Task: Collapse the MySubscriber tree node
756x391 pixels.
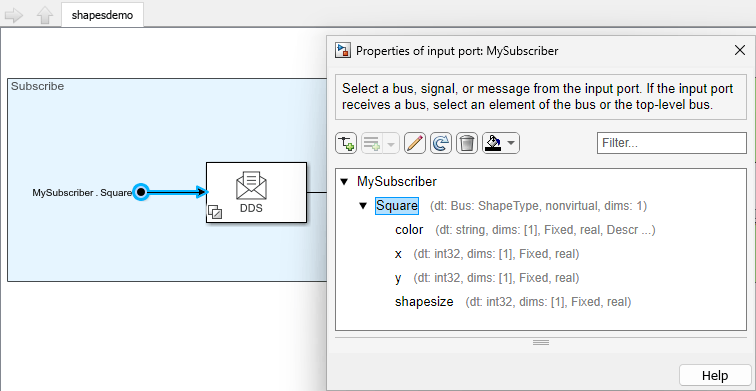Action: click(x=344, y=182)
